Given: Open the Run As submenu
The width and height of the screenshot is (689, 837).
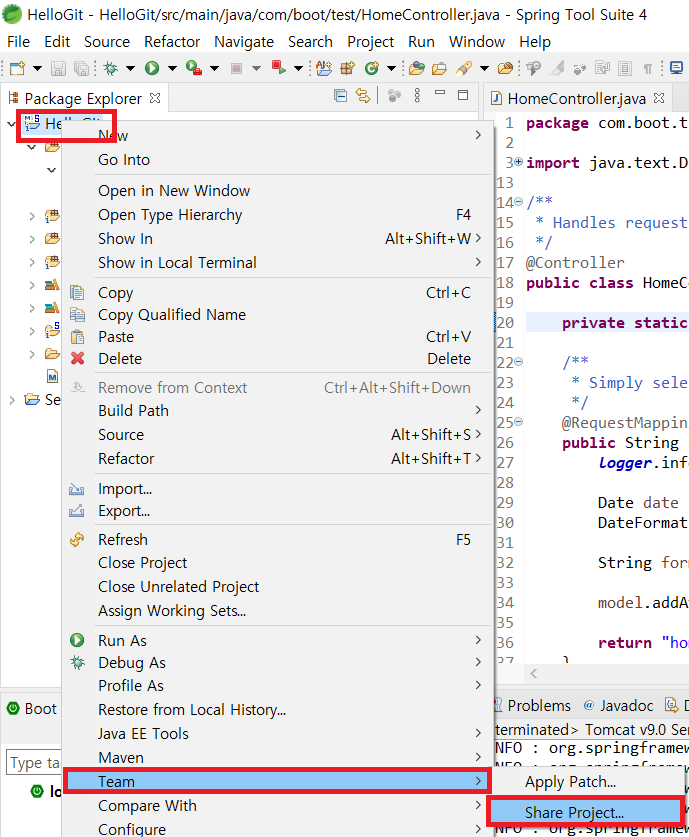Looking at the screenshot, I should [x=277, y=641].
